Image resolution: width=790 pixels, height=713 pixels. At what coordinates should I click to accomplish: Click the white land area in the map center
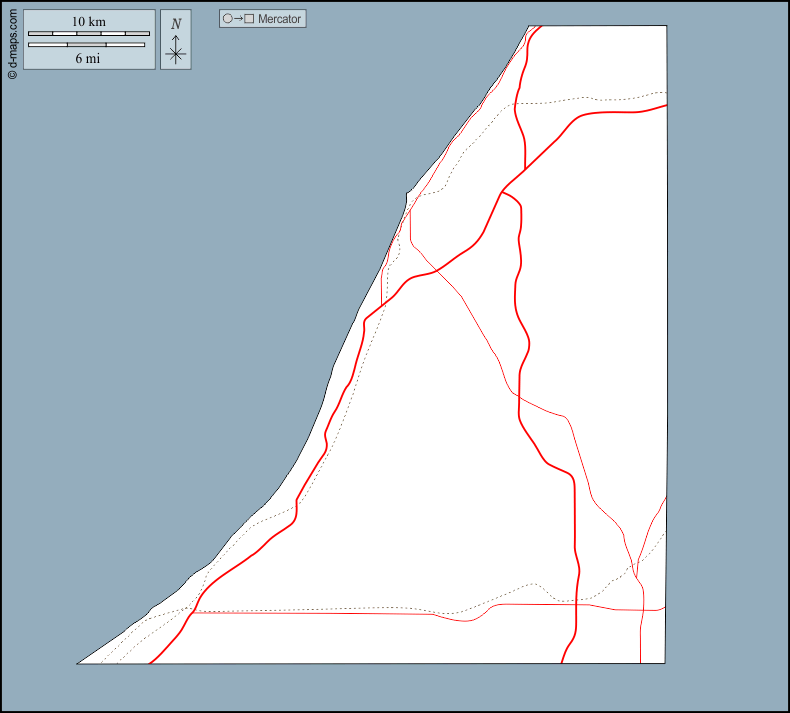click(440, 450)
